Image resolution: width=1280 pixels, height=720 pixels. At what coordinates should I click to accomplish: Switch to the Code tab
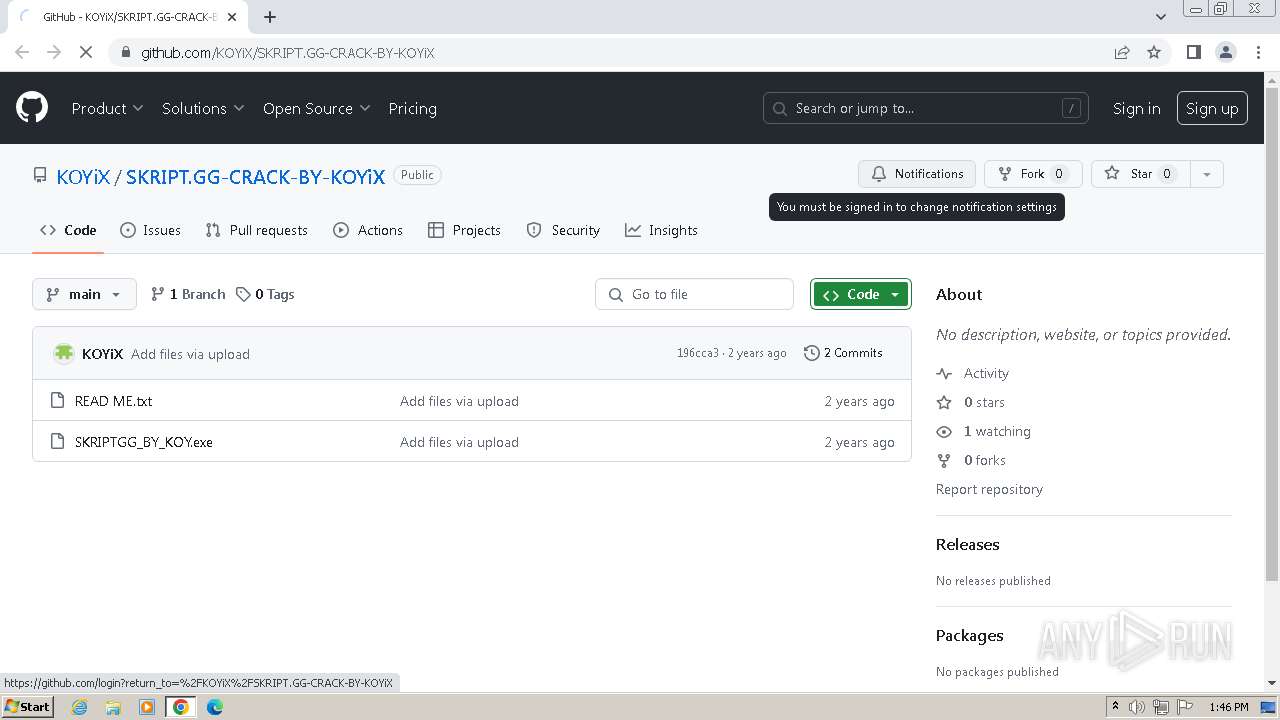tap(68, 230)
